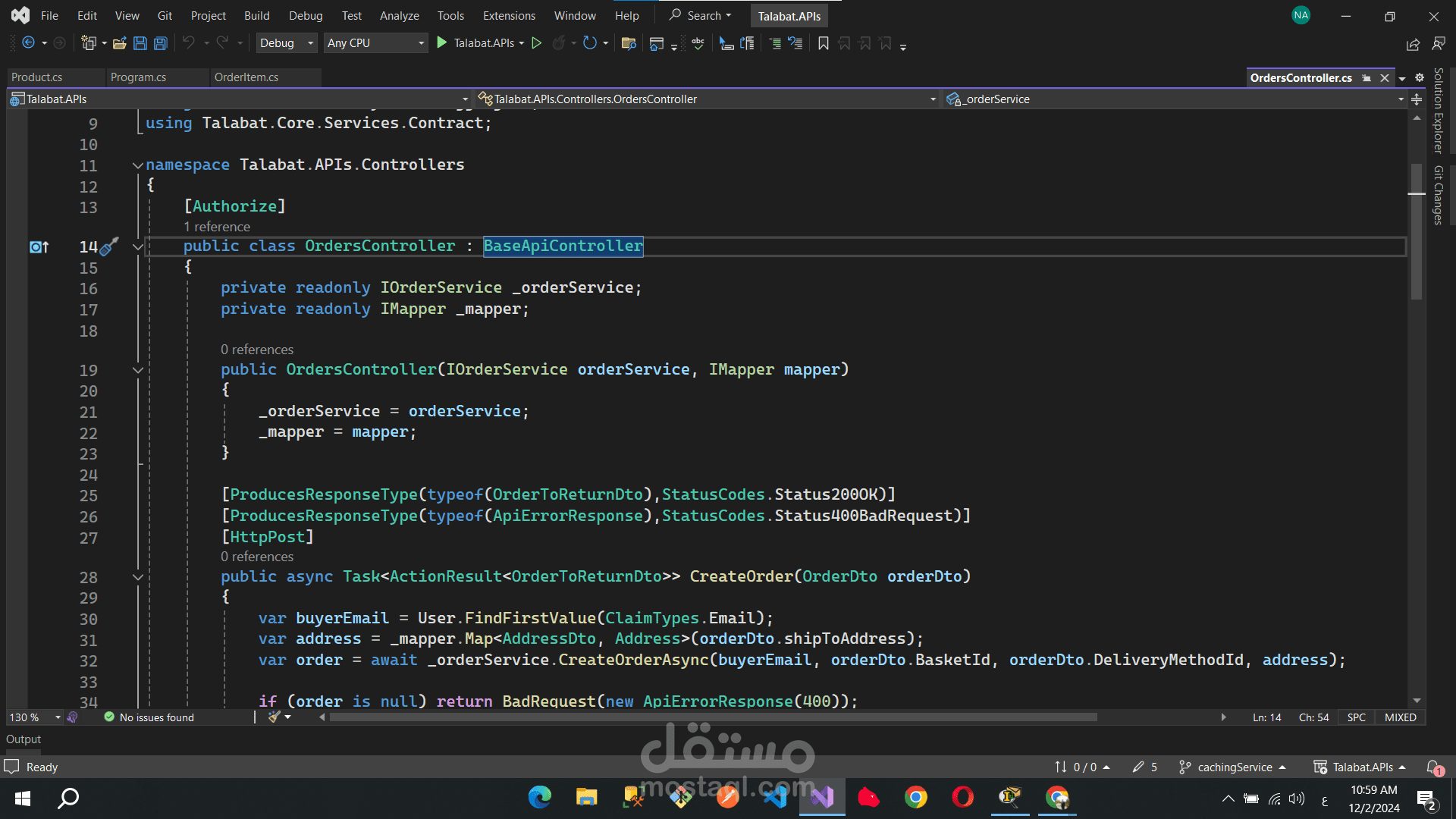The width and height of the screenshot is (1456, 819).
Task: Collapse the constructor block on line 19
Action: click(138, 370)
